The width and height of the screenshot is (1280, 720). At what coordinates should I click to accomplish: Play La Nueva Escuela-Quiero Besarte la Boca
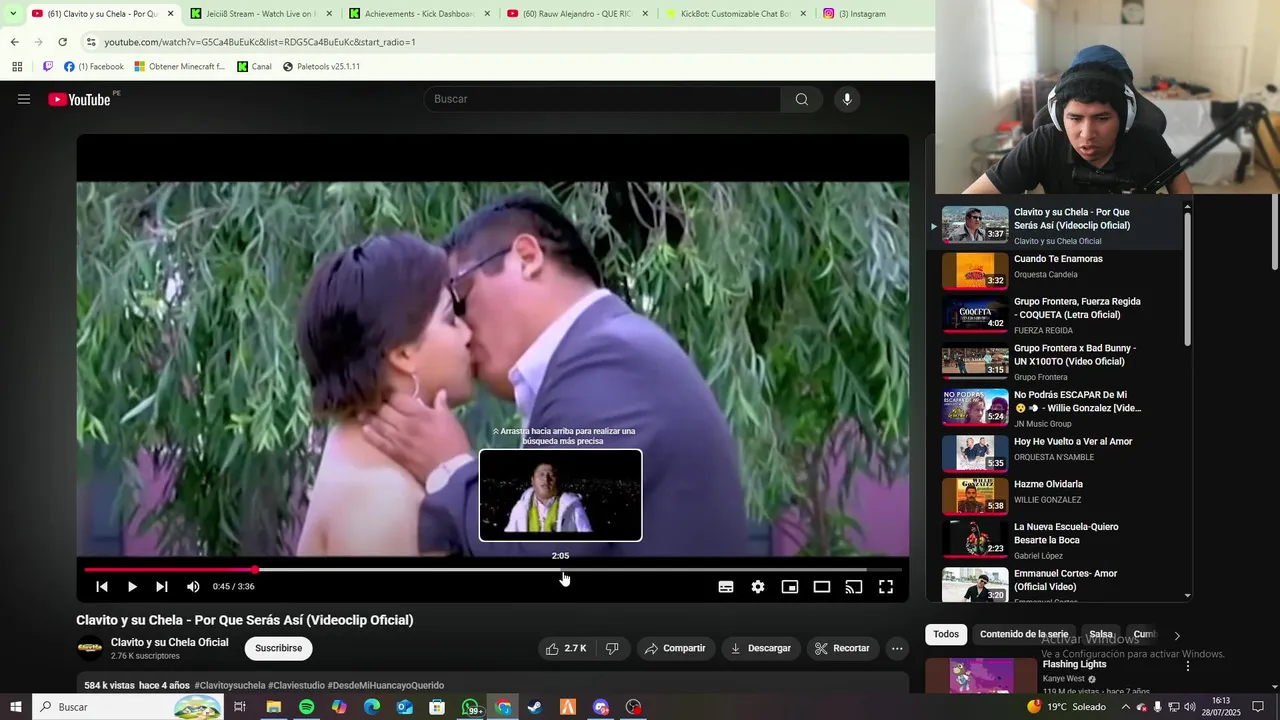(1062, 539)
